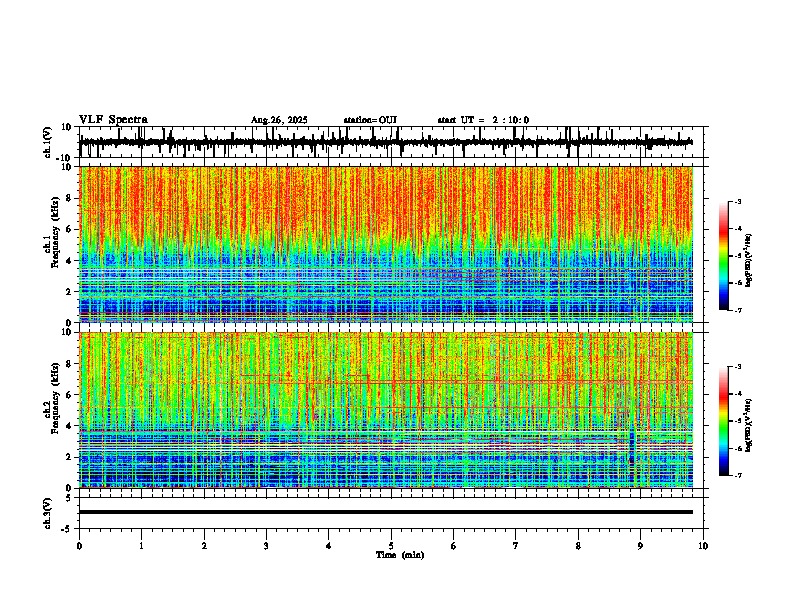The width and height of the screenshot is (792, 612).
Task: Click the 4 kHz tick of ch.2 spectrogram
Action: (x=69, y=426)
